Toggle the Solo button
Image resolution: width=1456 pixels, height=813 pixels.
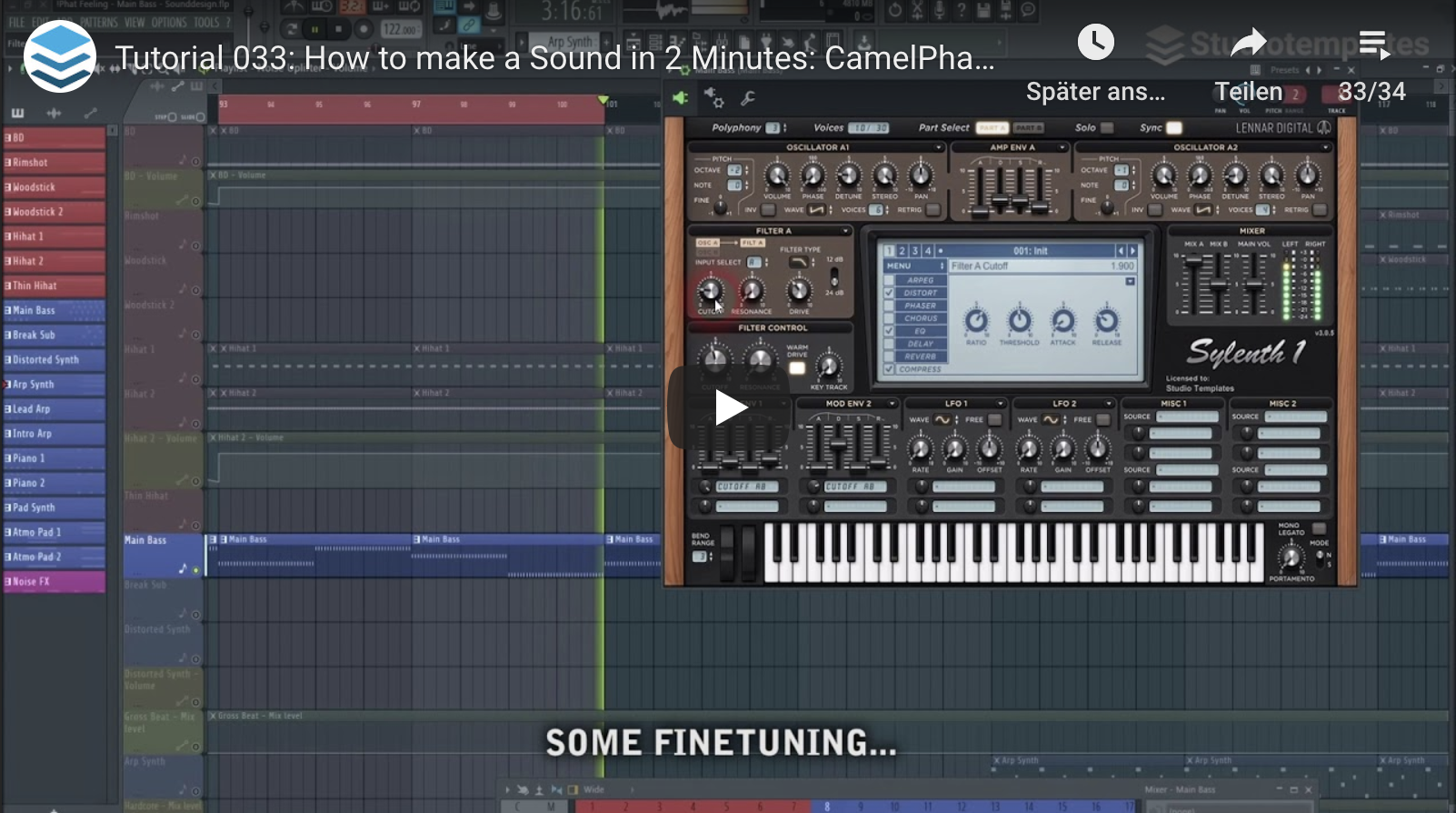pos(1107,128)
